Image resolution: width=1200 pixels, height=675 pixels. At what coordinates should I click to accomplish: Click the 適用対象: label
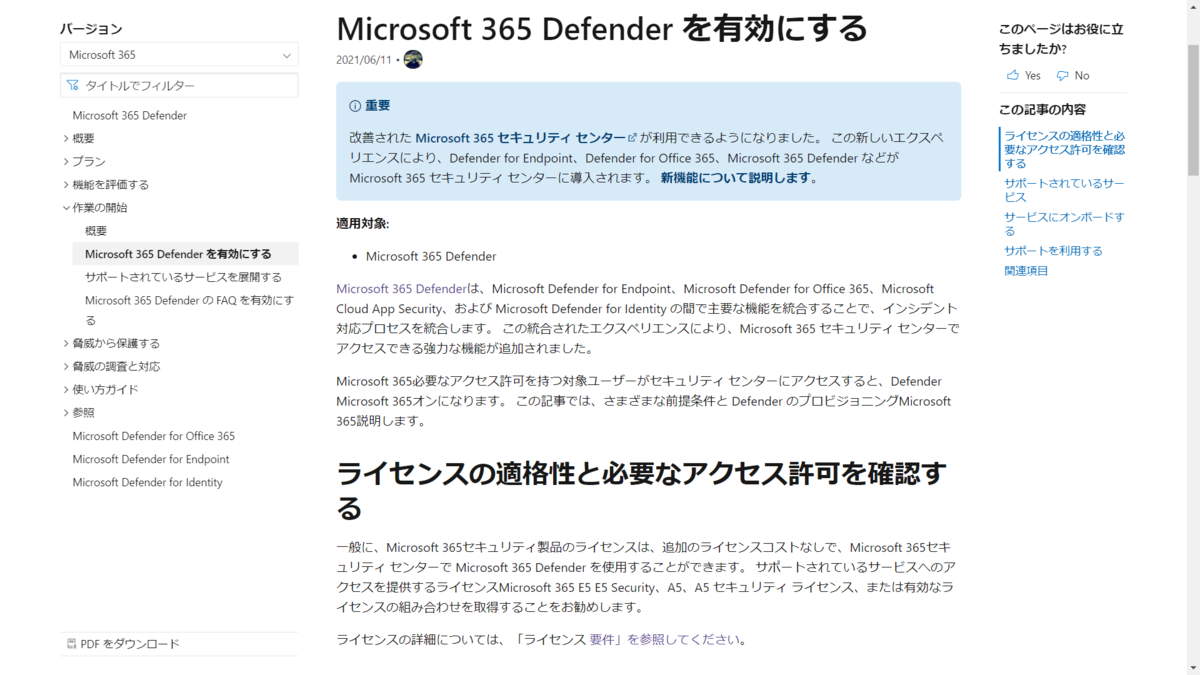pos(362,223)
